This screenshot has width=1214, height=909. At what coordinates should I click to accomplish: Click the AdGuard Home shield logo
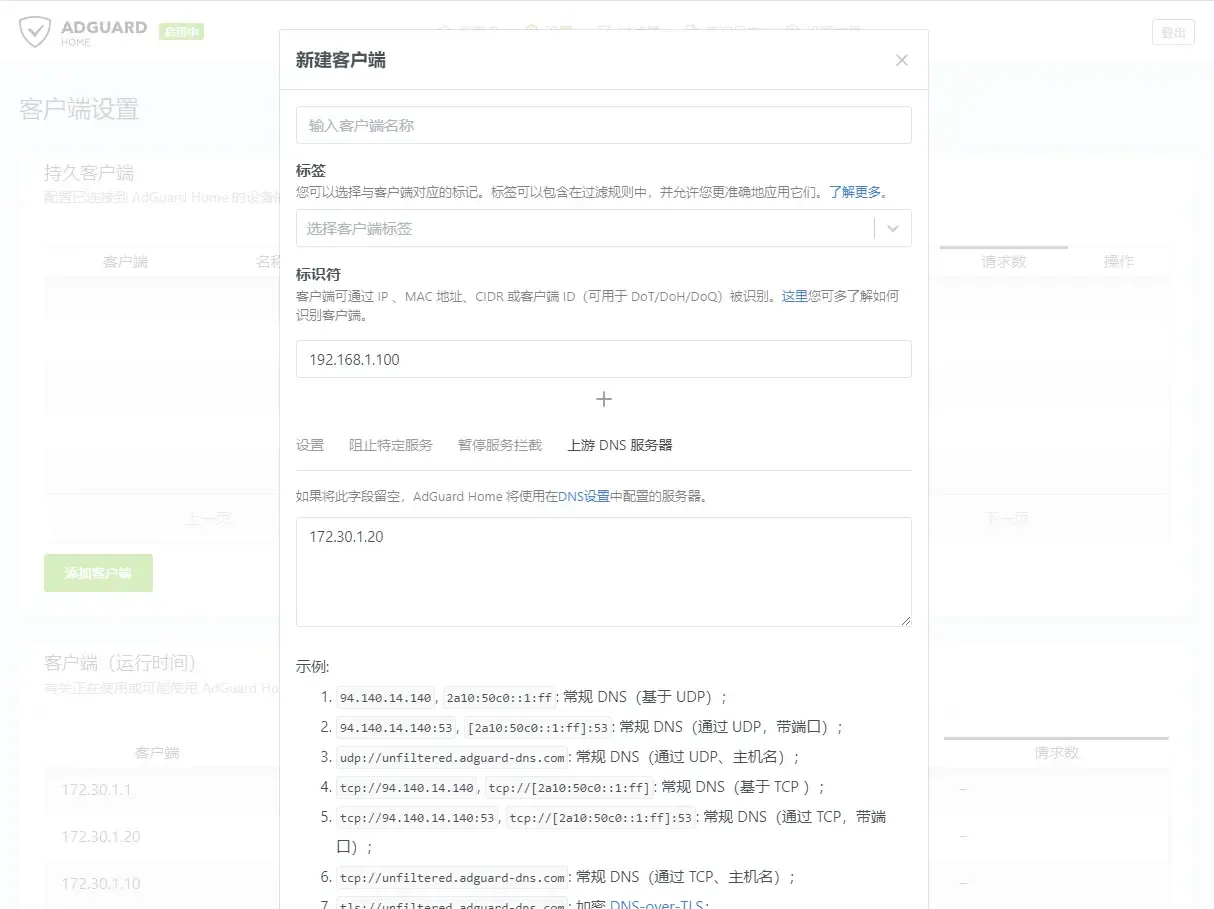tap(35, 32)
